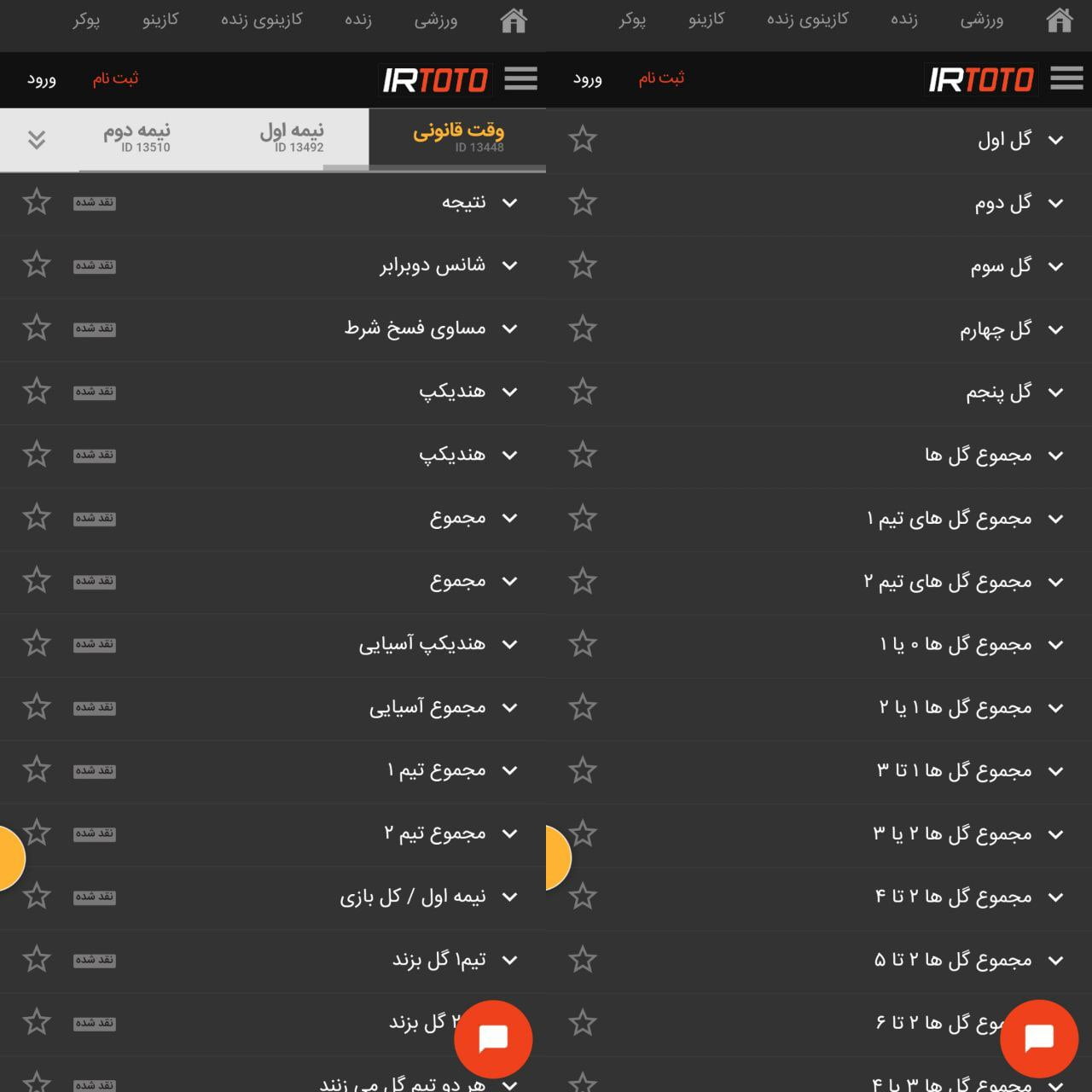1092x1092 pixels.
Task: Collapse all markets with the double chevron
Action: tap(36, 139)
